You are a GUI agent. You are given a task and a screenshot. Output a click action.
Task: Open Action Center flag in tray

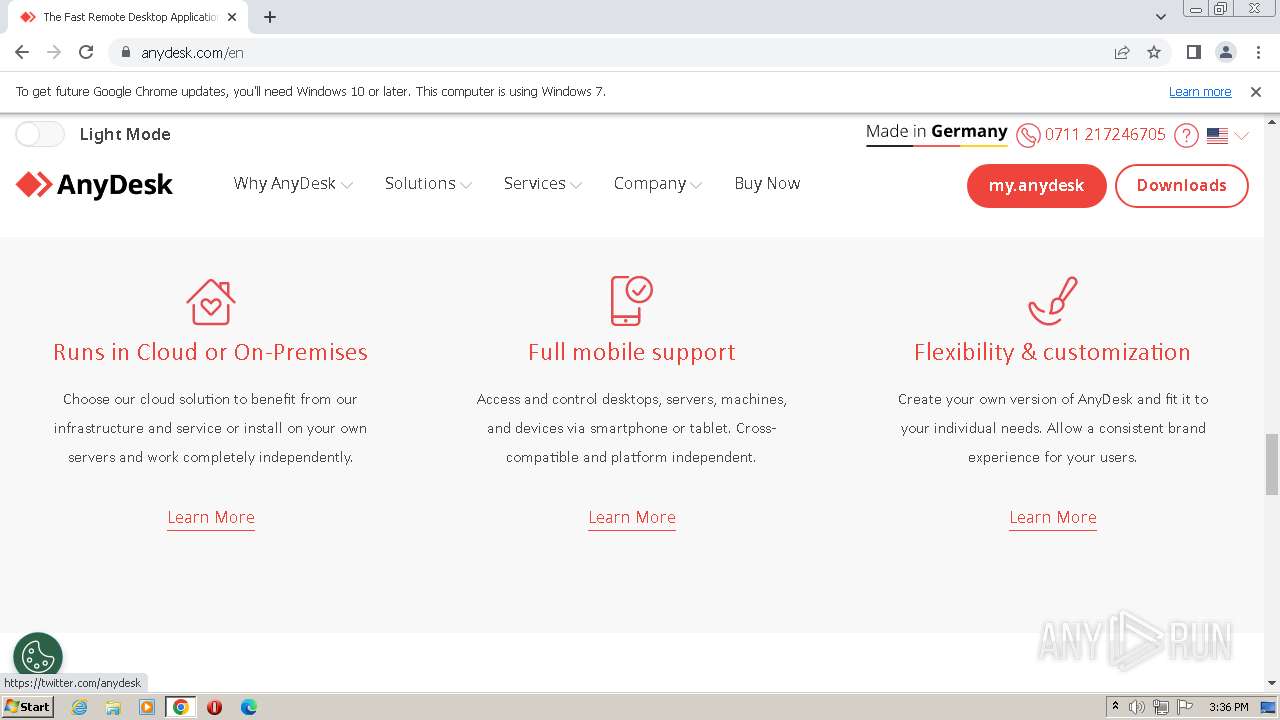tap(1185, 707)
